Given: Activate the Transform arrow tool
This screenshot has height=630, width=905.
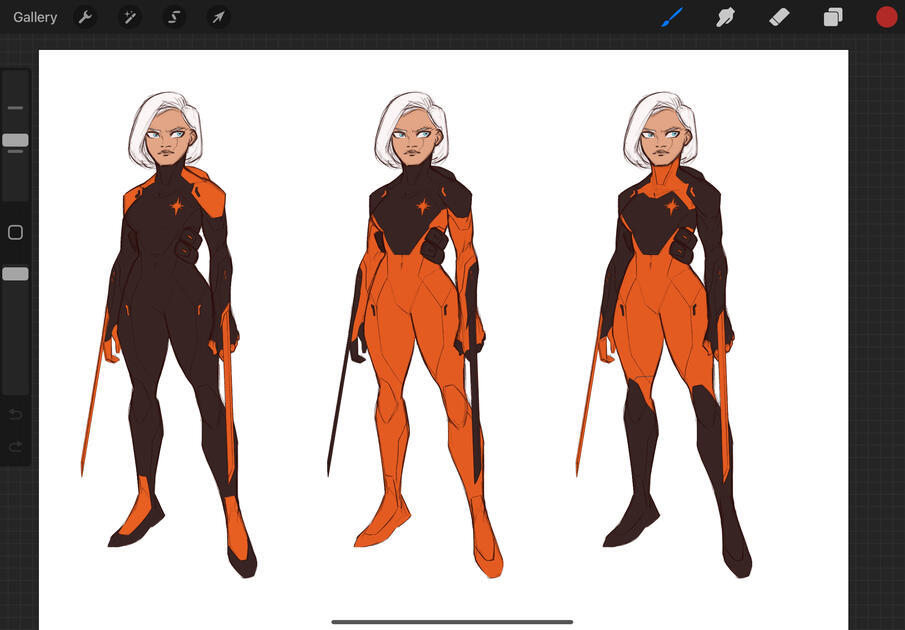Looking at the screenshot, I should pyautogui.click(x=218, y=17).
